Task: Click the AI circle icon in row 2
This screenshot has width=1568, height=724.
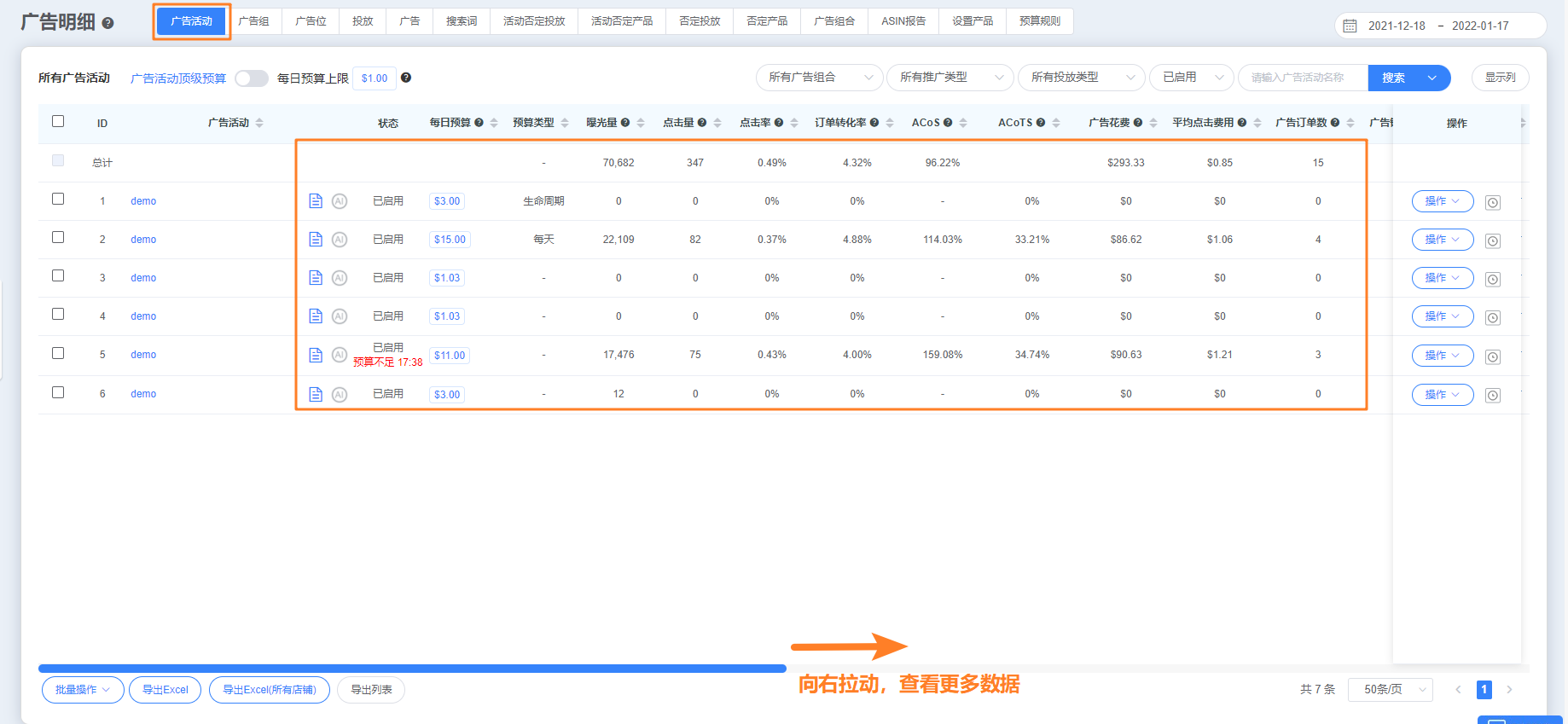Action: [340, 240]
